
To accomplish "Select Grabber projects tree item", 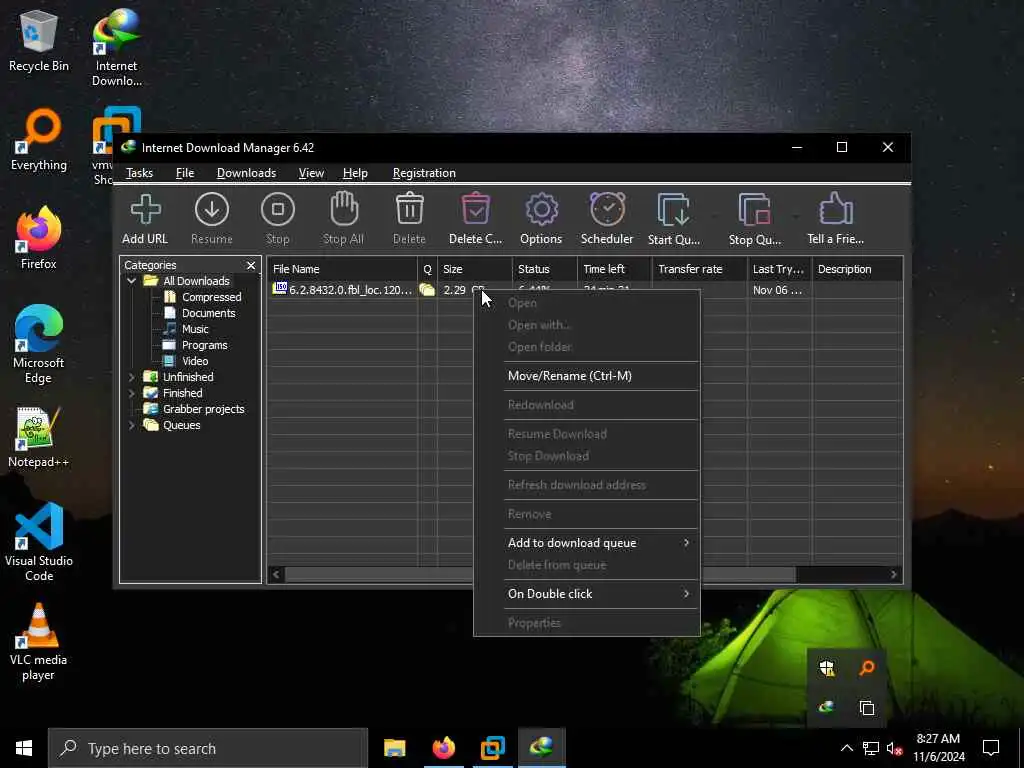I will pyautogui.click(x=203, y=409).
